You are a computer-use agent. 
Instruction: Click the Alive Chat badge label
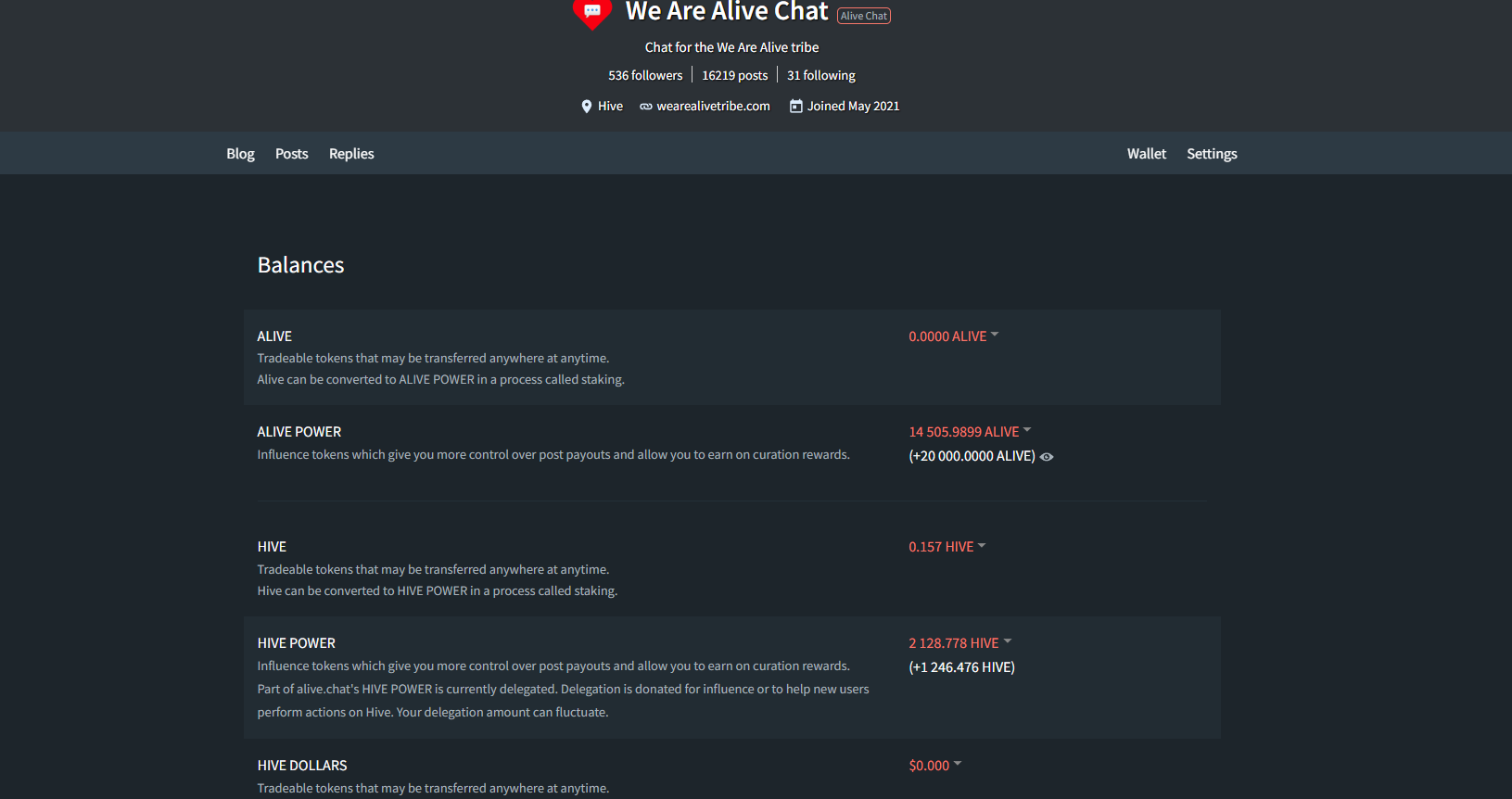tap(864, 16)
